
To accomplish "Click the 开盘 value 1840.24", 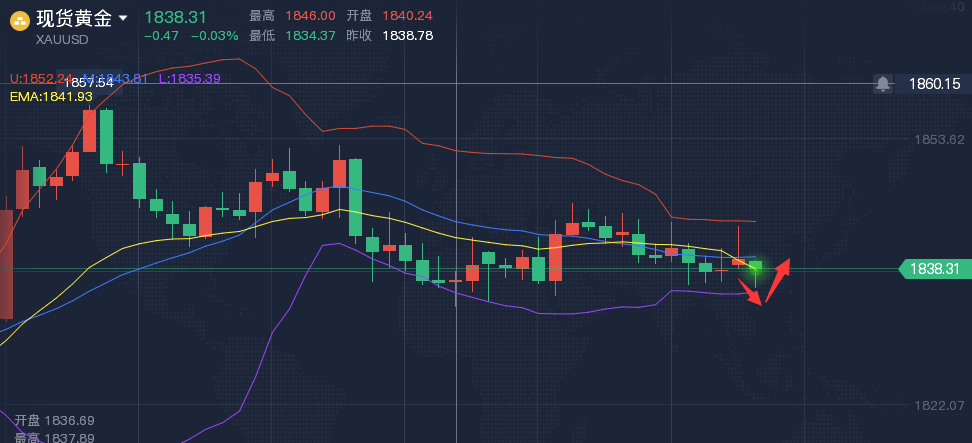I will tap(408, 16).
